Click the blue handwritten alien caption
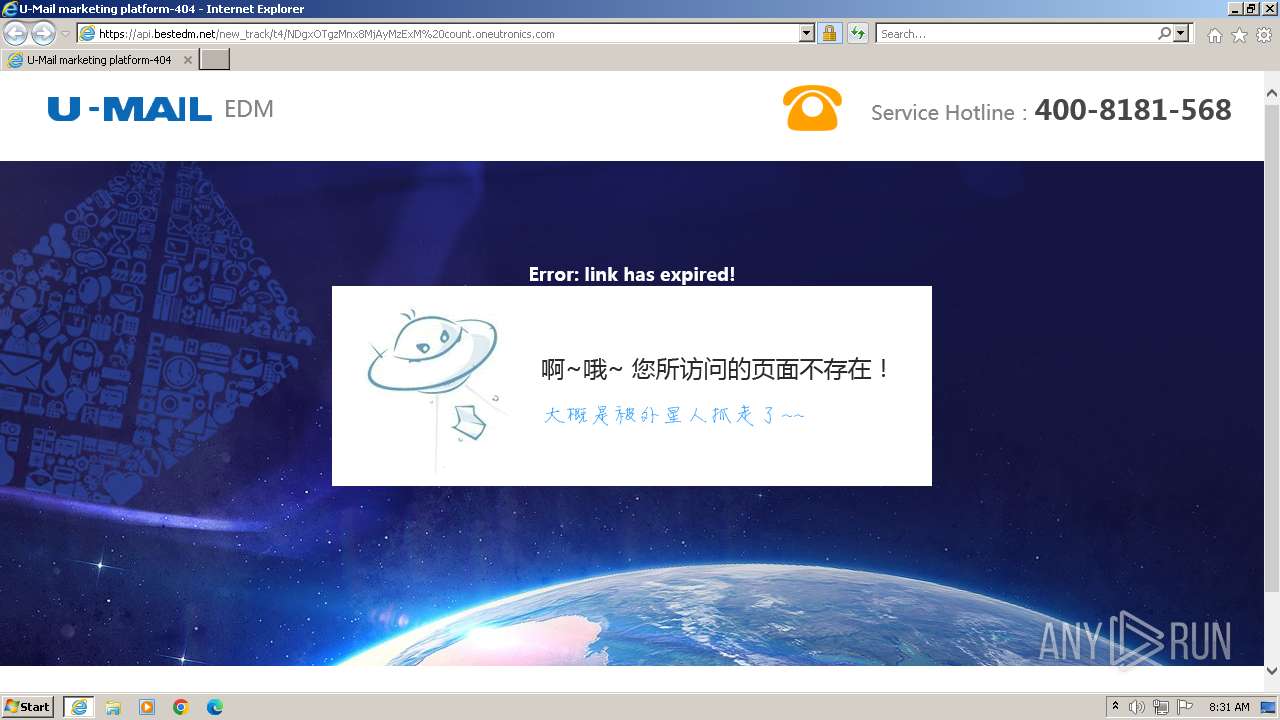Screen dimensions: 1280x720 pyautogui.click(x=674, y=415)
